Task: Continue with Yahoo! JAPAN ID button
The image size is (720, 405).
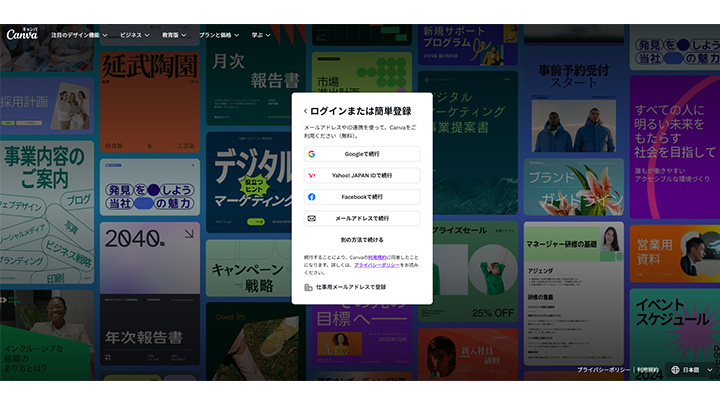Action: click(362, 175)
